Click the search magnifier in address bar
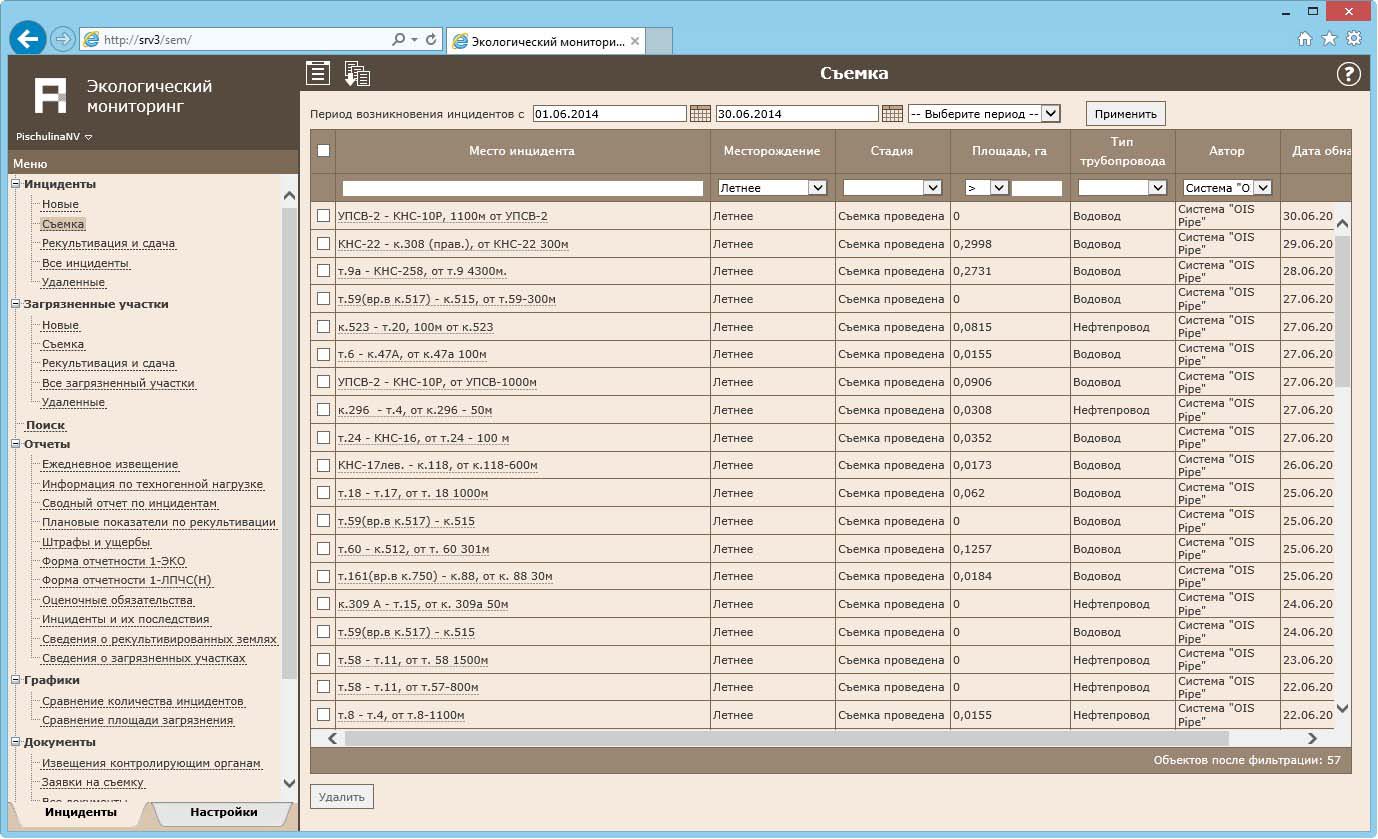The image size is (1378, 839). coord(398,40)
